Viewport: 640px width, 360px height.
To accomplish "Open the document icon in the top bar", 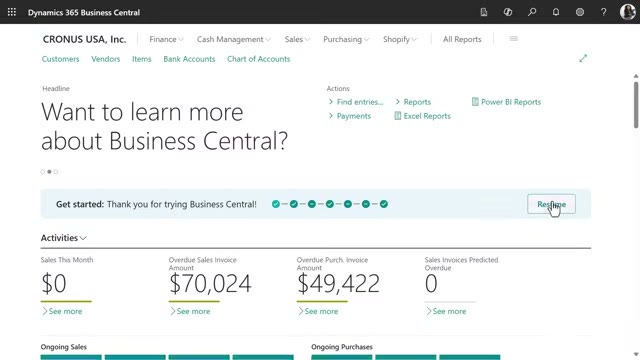I will coord(484,12).
